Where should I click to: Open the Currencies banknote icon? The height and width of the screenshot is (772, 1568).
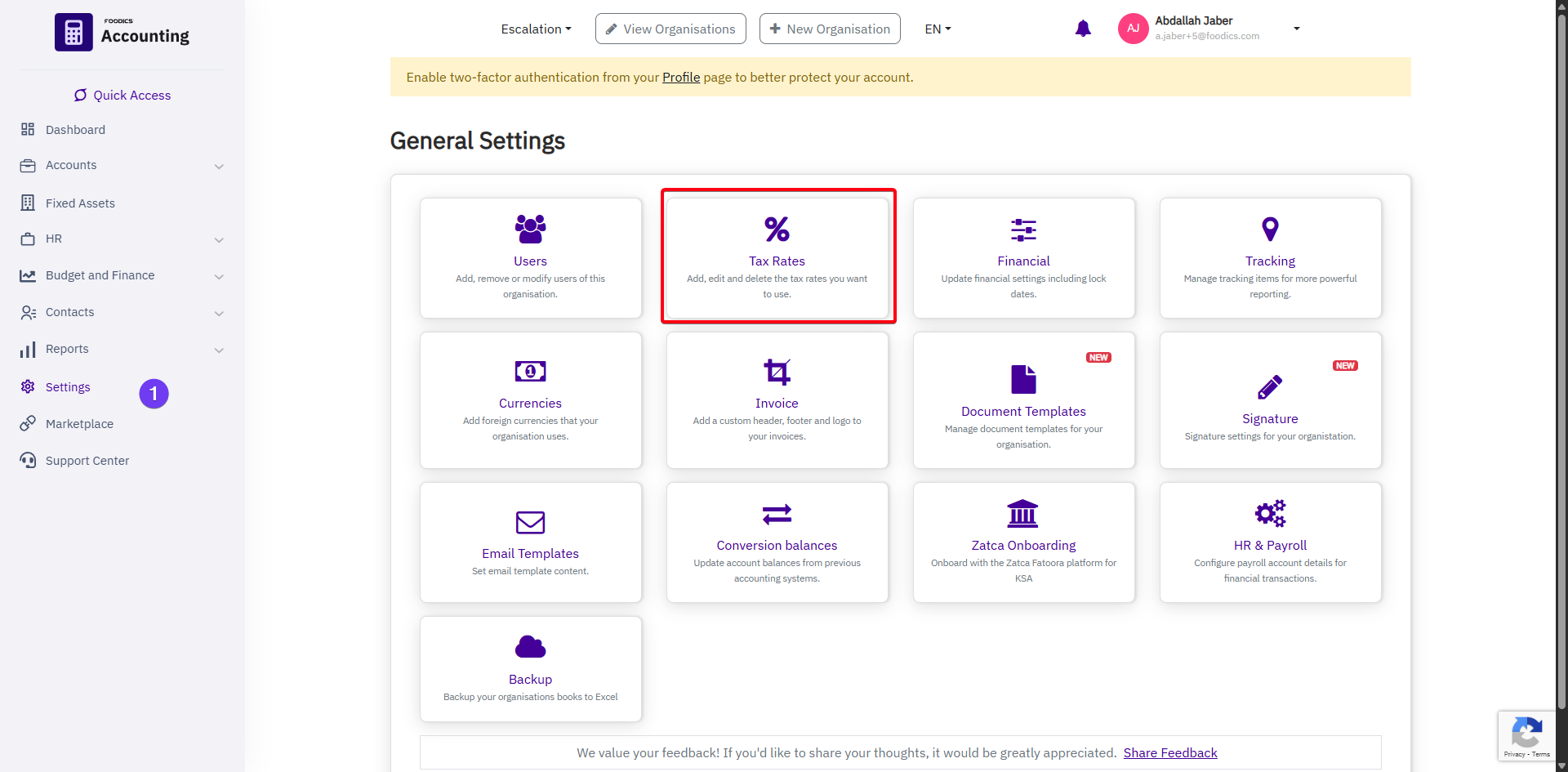pos(530,372)
